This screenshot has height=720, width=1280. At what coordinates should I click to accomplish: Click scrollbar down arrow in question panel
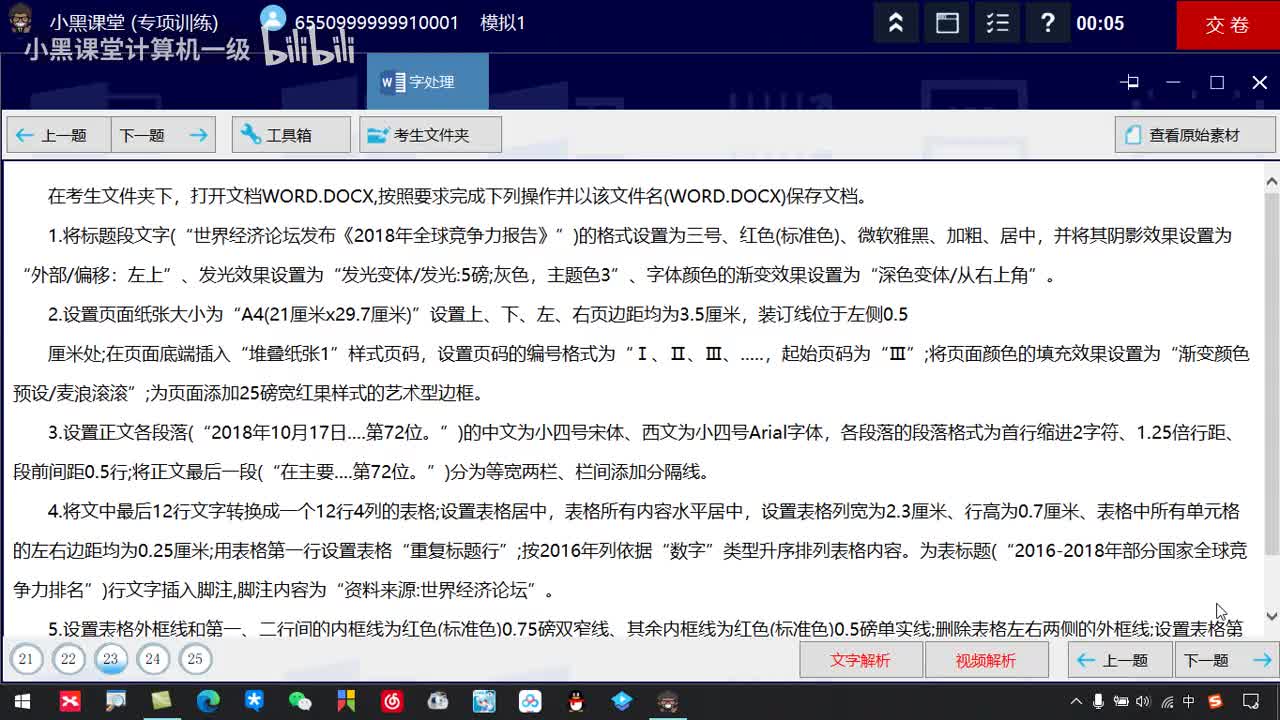pyautogui.click(x=1271, y=616)
